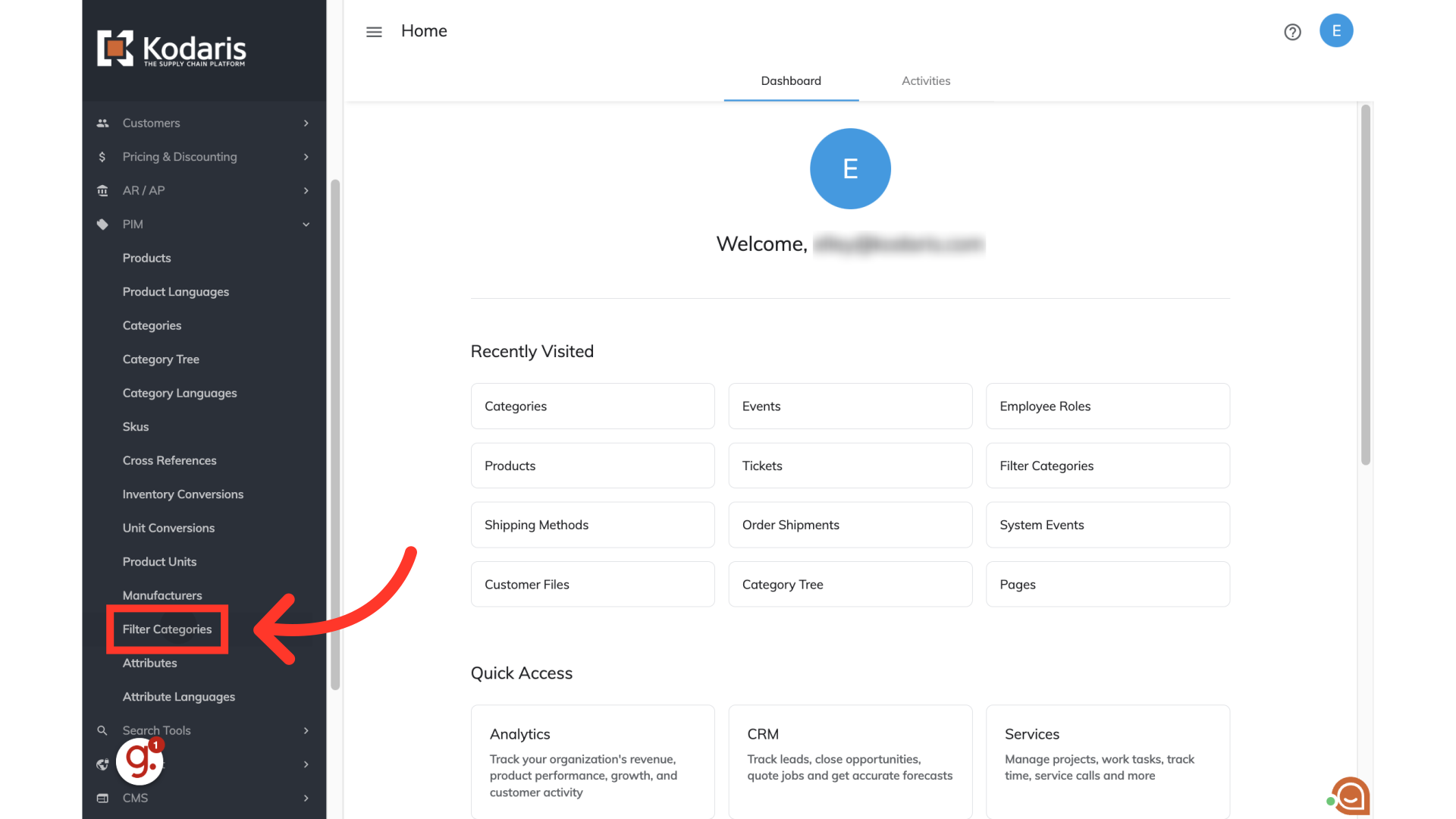Click the Customers people icon

[x=102, y=123]
